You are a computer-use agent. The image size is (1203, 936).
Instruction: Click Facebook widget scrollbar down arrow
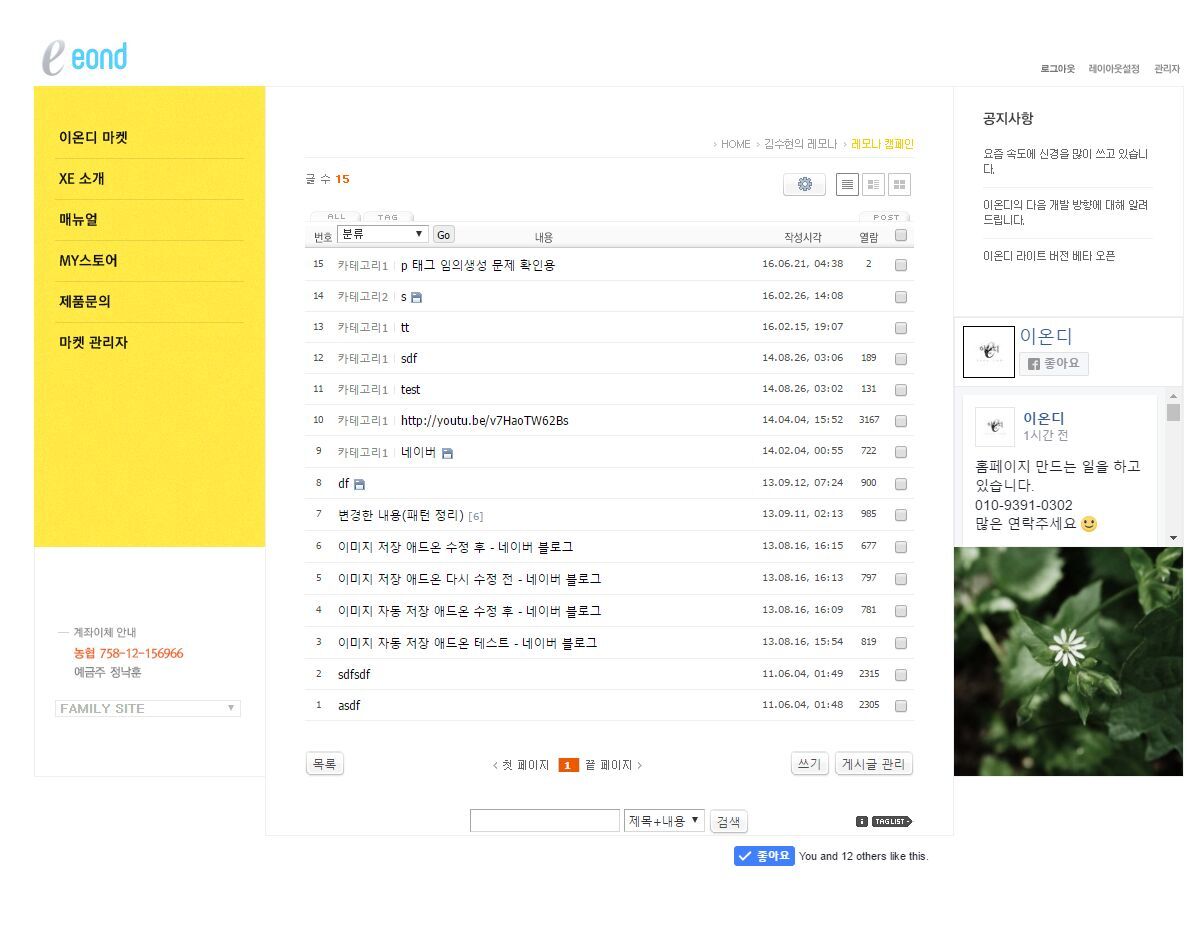pyautogui.click(x=1173, y=538)
